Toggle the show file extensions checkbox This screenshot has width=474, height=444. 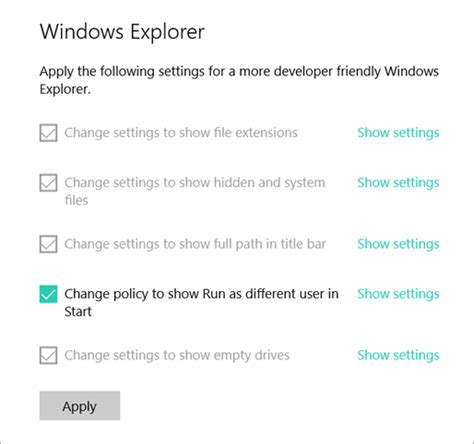(48, 133)
